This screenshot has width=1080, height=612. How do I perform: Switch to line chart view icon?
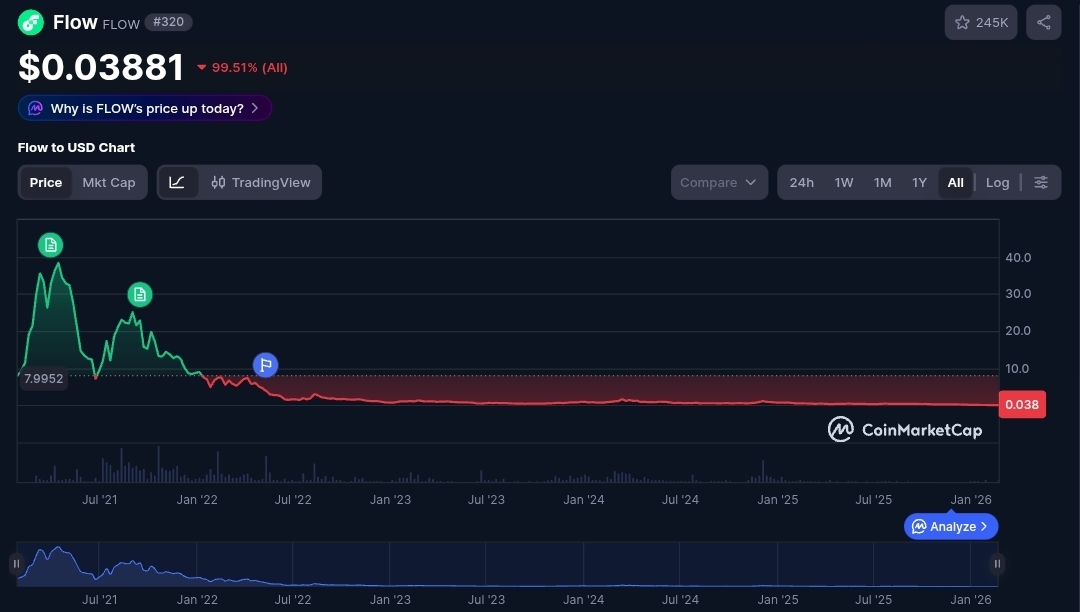pyautogui.click(x=177, y=182)
